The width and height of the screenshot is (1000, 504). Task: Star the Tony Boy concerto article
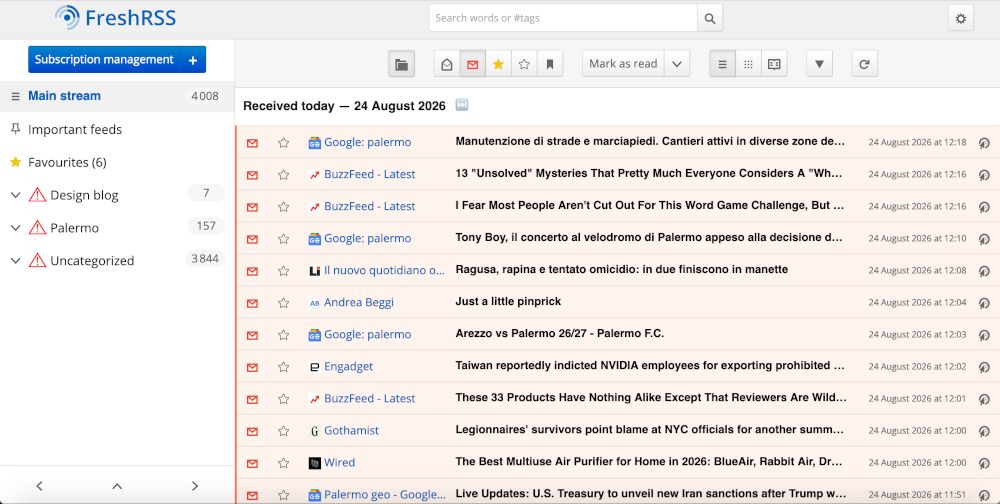coord(284,239)
